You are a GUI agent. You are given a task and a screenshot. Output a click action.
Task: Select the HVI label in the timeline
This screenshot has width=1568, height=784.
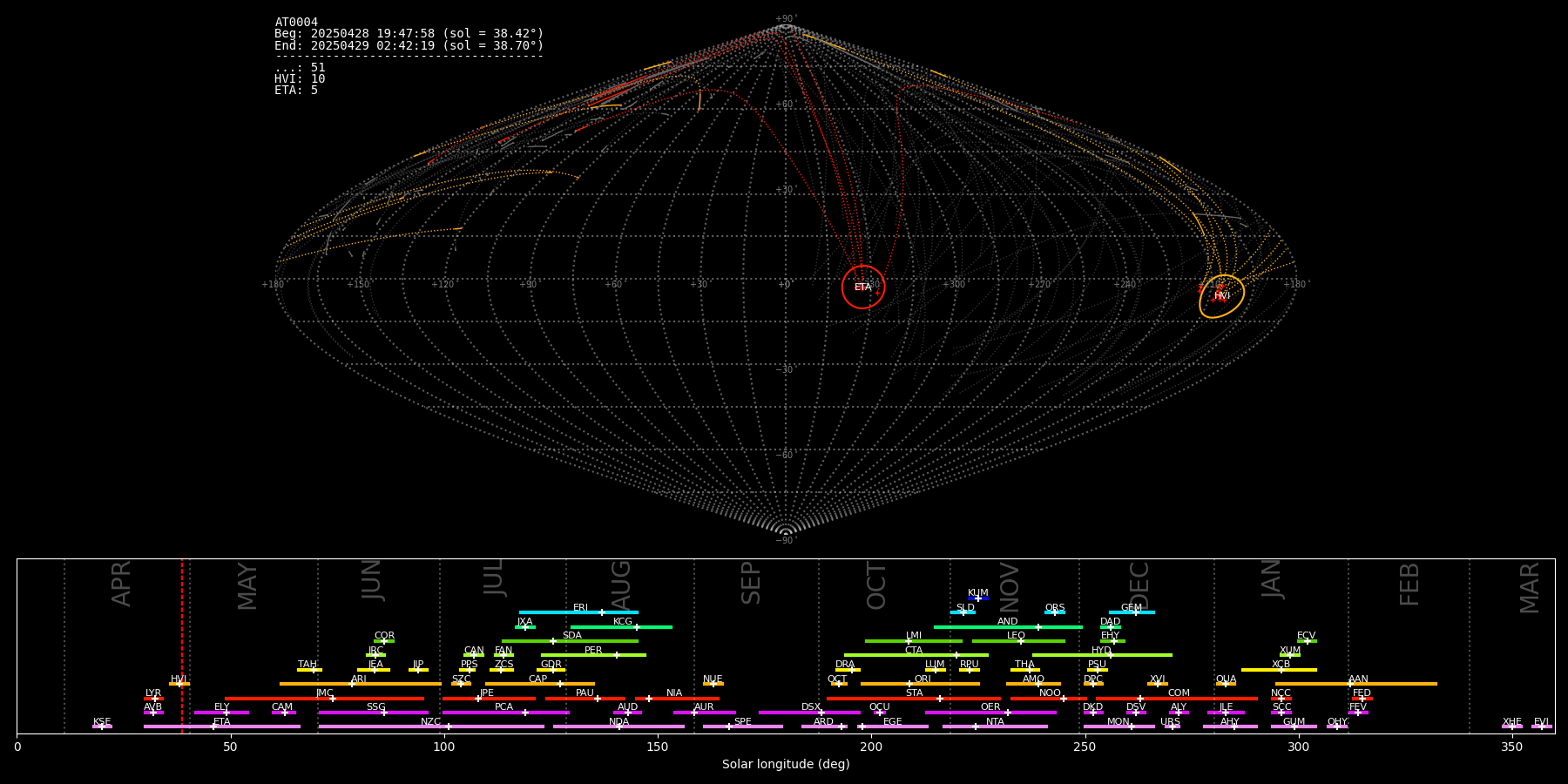pos(179,679)
